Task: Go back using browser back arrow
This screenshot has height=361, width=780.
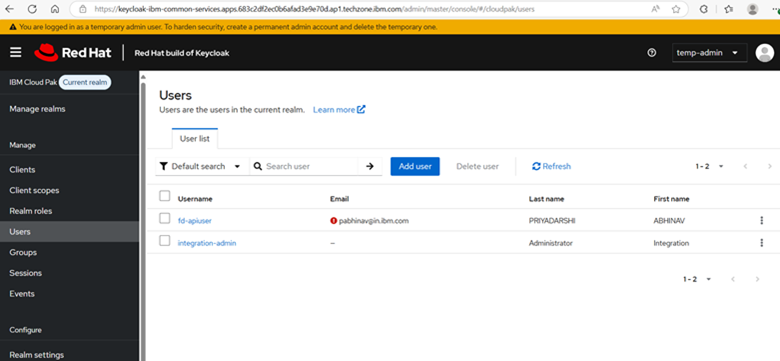Action: 10,9
